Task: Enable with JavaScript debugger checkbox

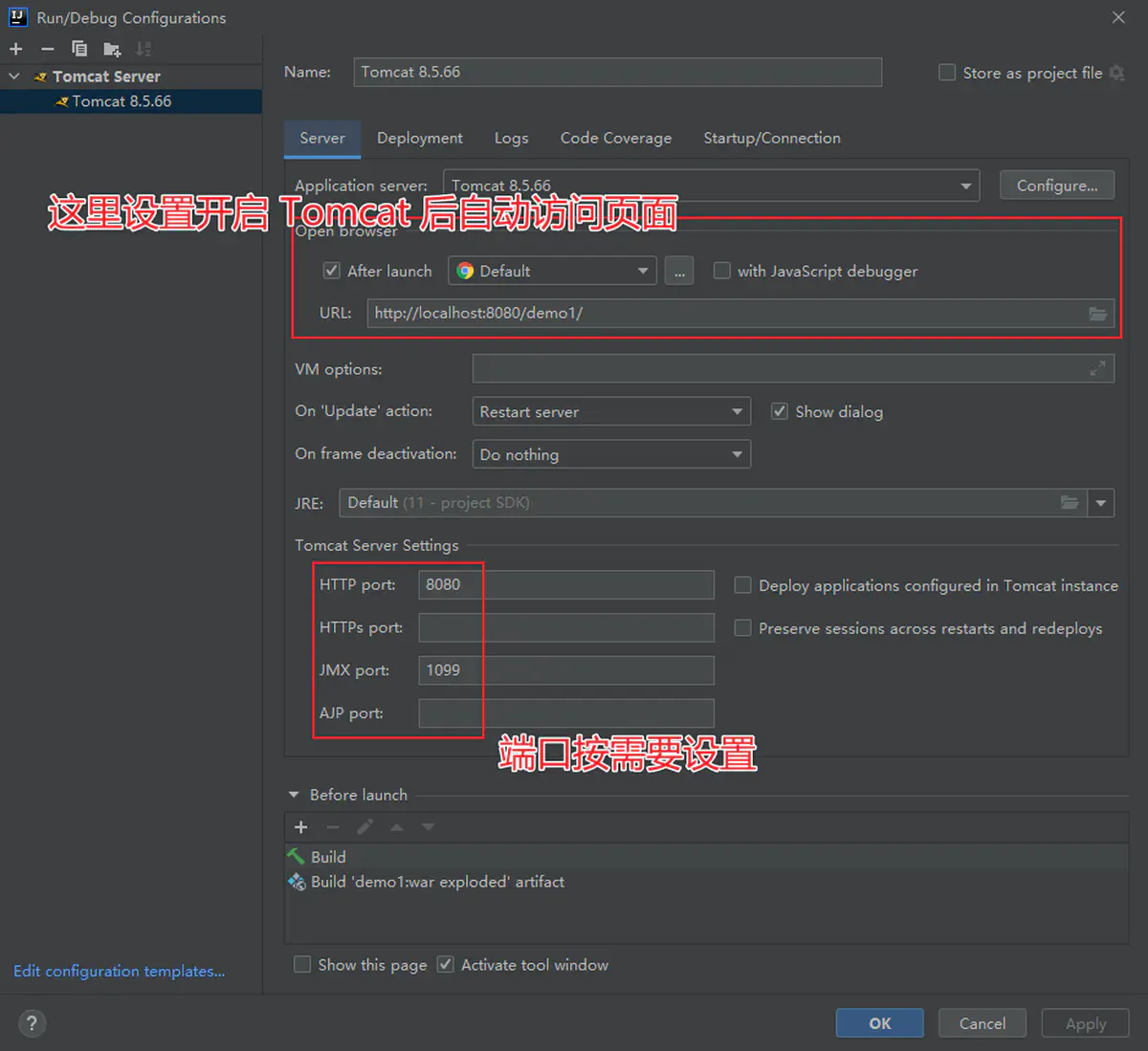Action: coord(721,271)
